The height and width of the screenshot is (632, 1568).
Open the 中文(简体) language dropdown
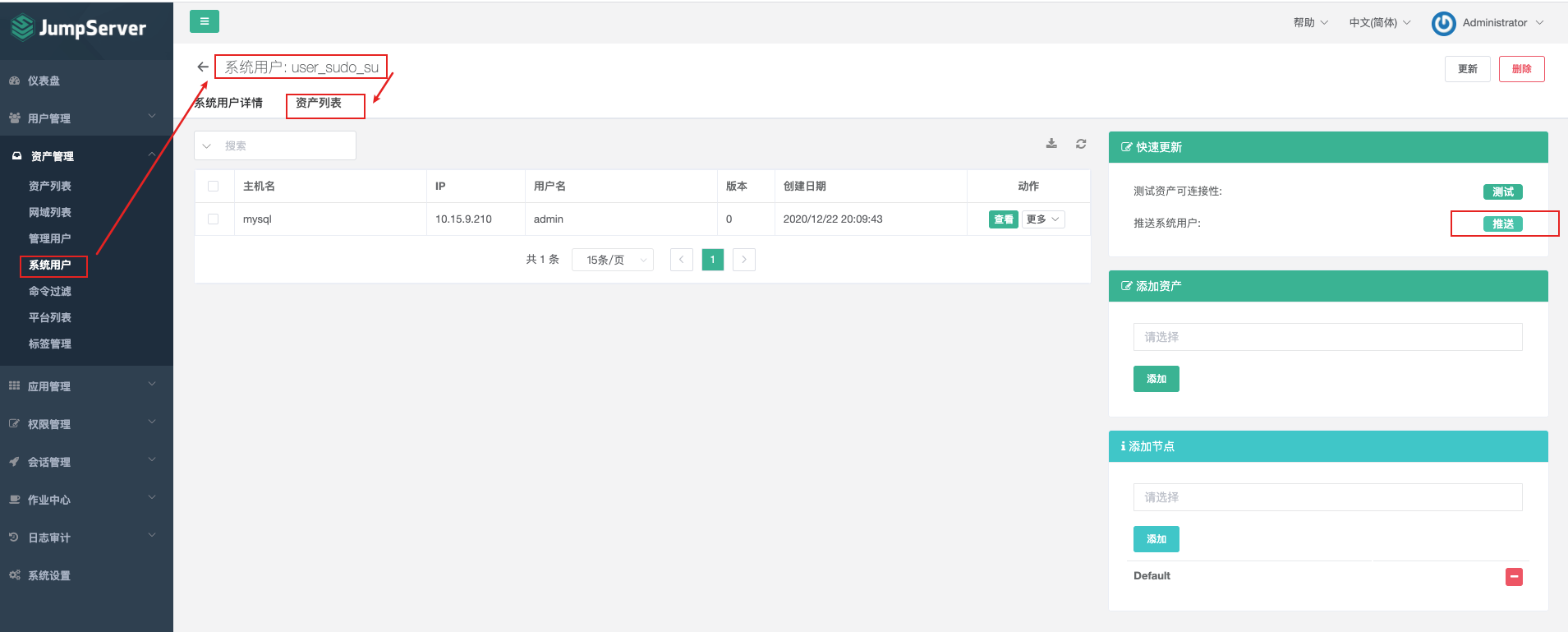point(1380,23)
